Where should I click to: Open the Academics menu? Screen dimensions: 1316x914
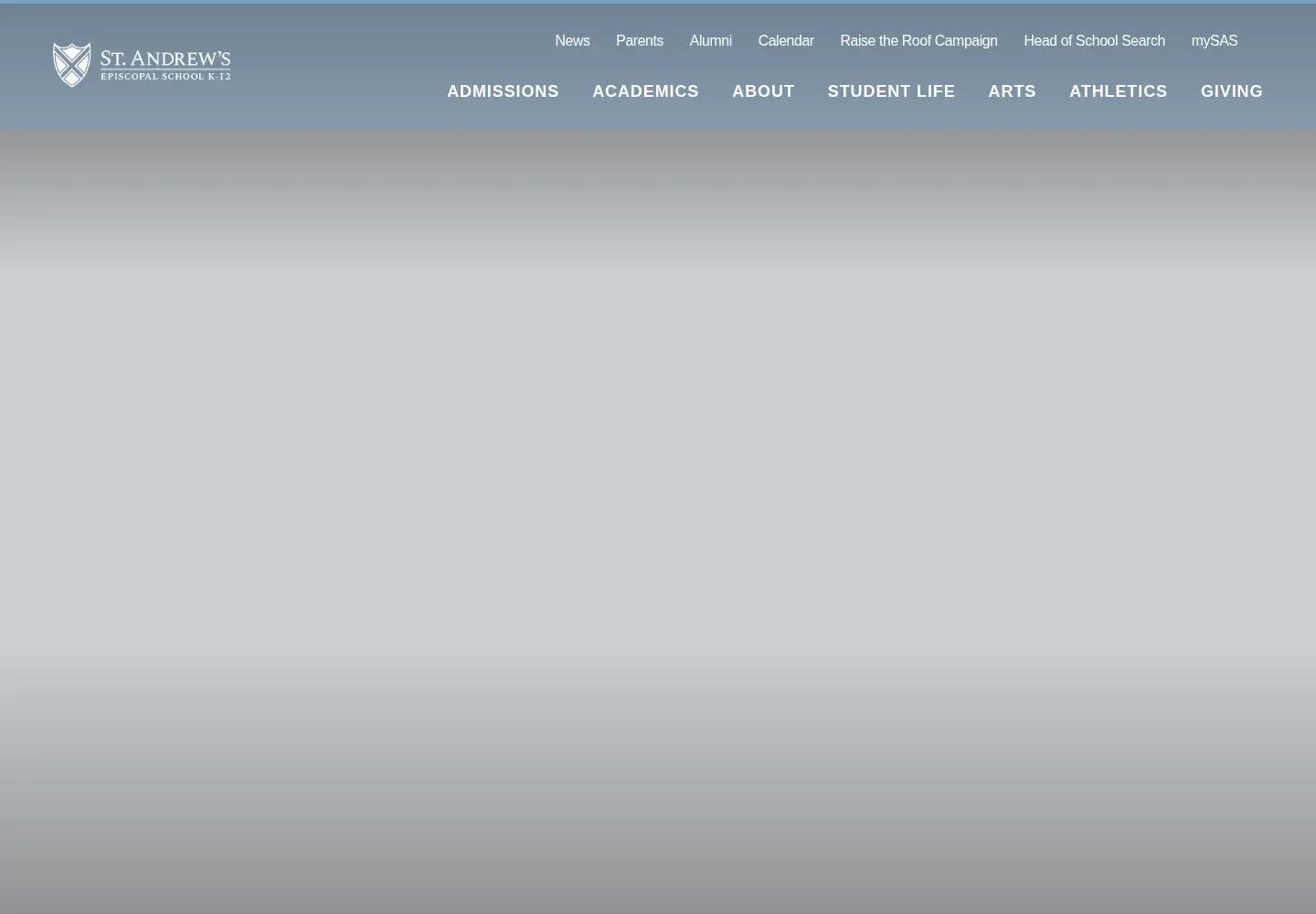click(x=645, y=91)
